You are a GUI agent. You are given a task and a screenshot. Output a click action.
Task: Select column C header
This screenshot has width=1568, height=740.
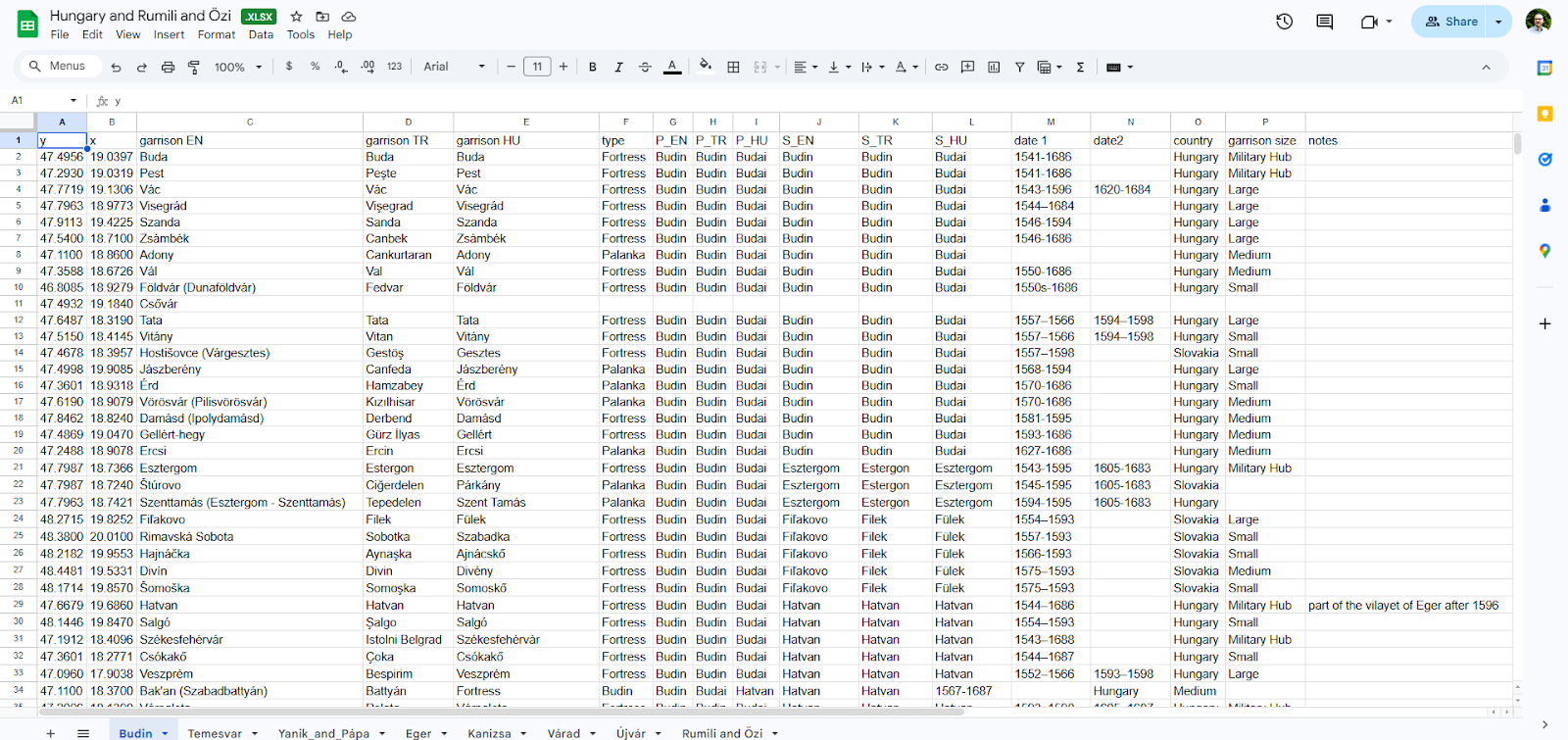point(250,122)
